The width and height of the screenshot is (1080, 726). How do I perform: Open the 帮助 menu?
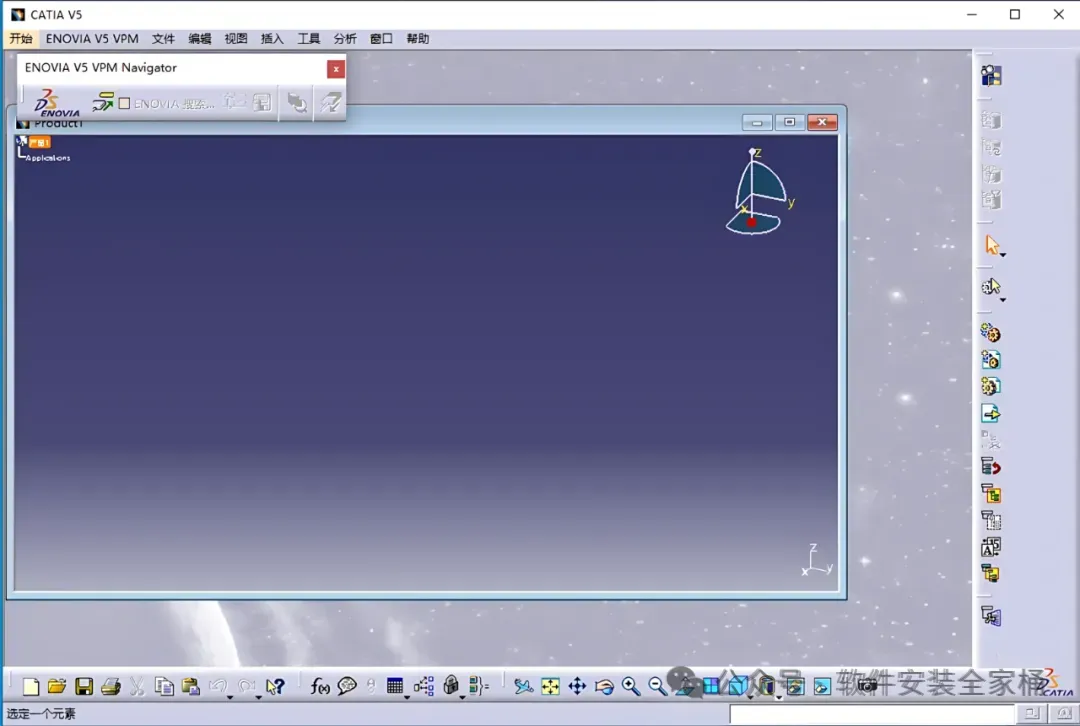click(x=417, y=39)
